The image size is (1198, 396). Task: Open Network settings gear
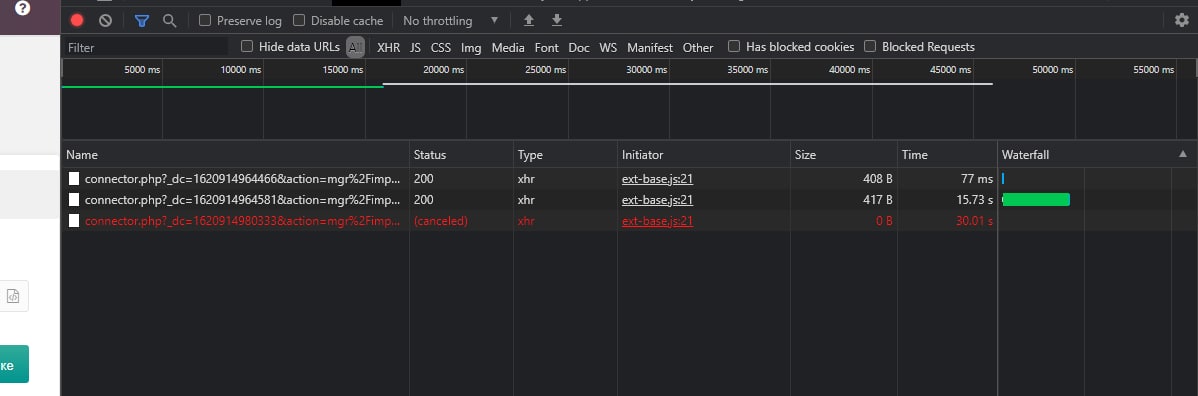tap(1182, 20)
